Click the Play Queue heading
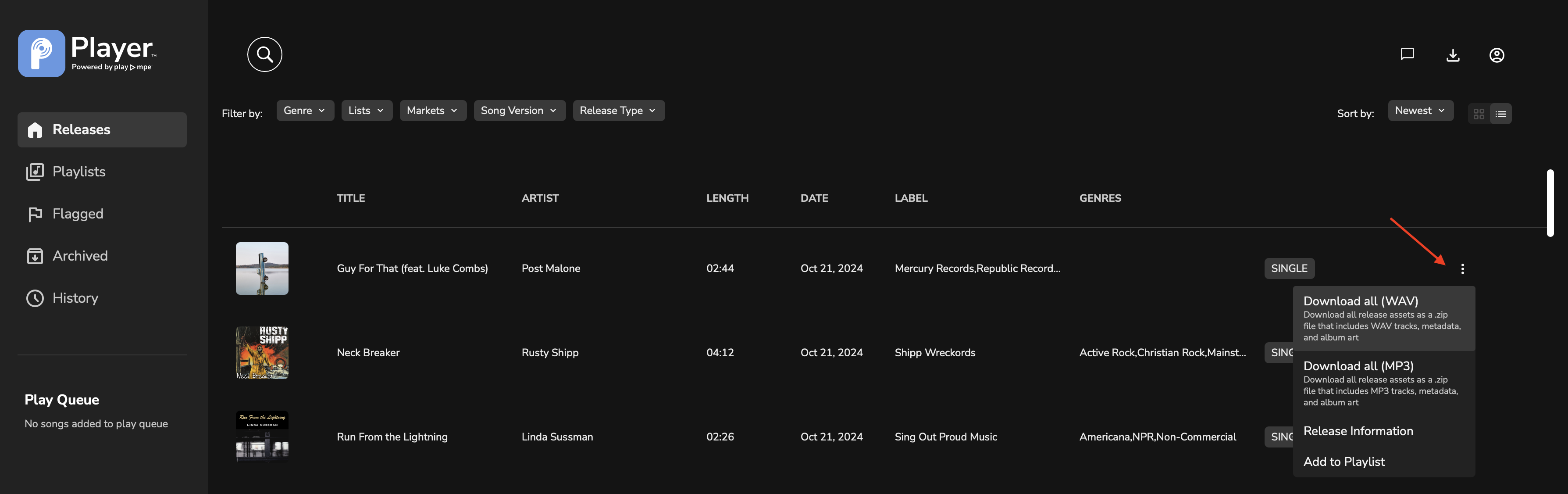The height and width of the screenshot is (494, 1568). pos(61,400)
